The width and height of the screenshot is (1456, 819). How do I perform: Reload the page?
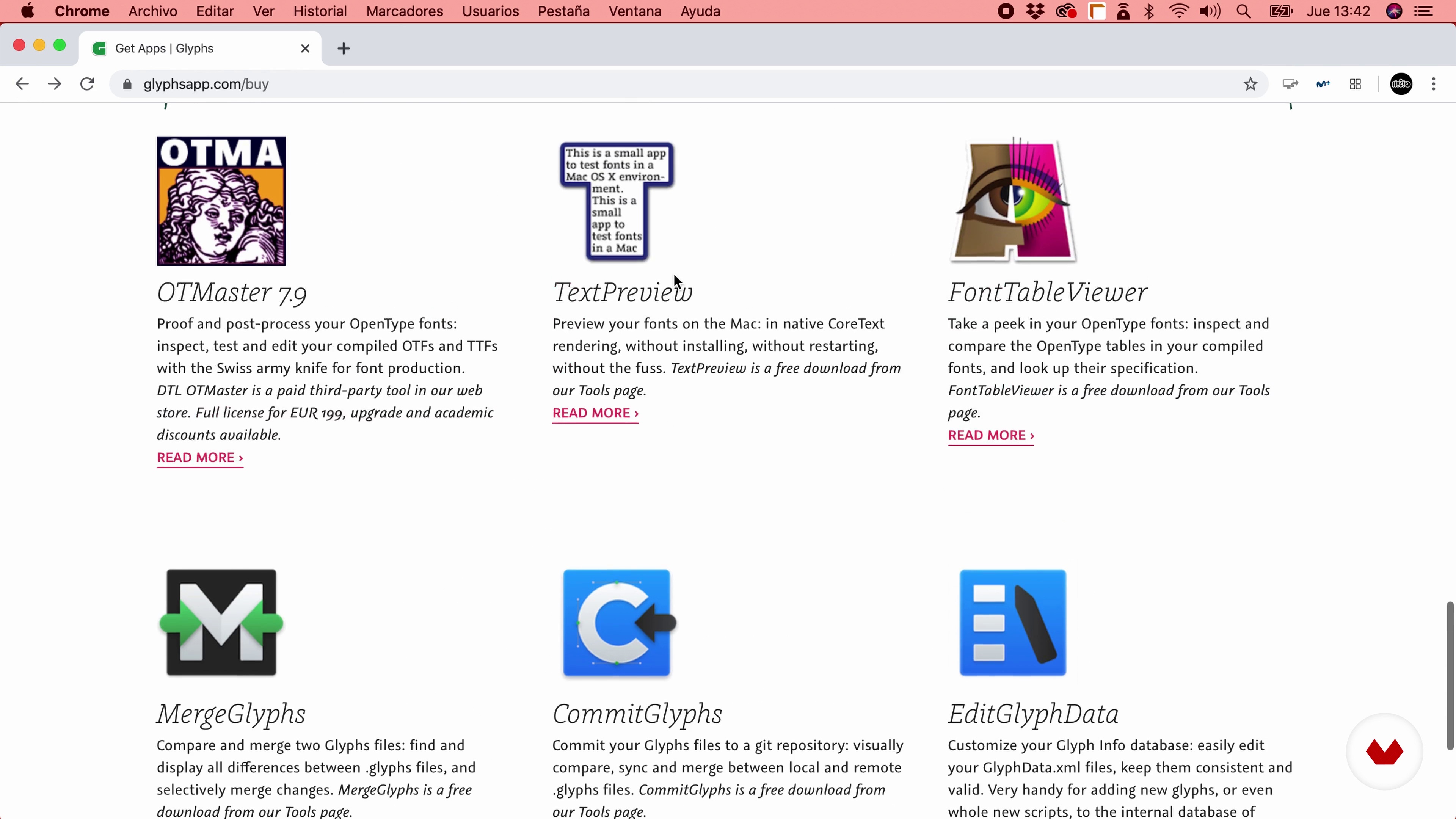pos(87,84)
